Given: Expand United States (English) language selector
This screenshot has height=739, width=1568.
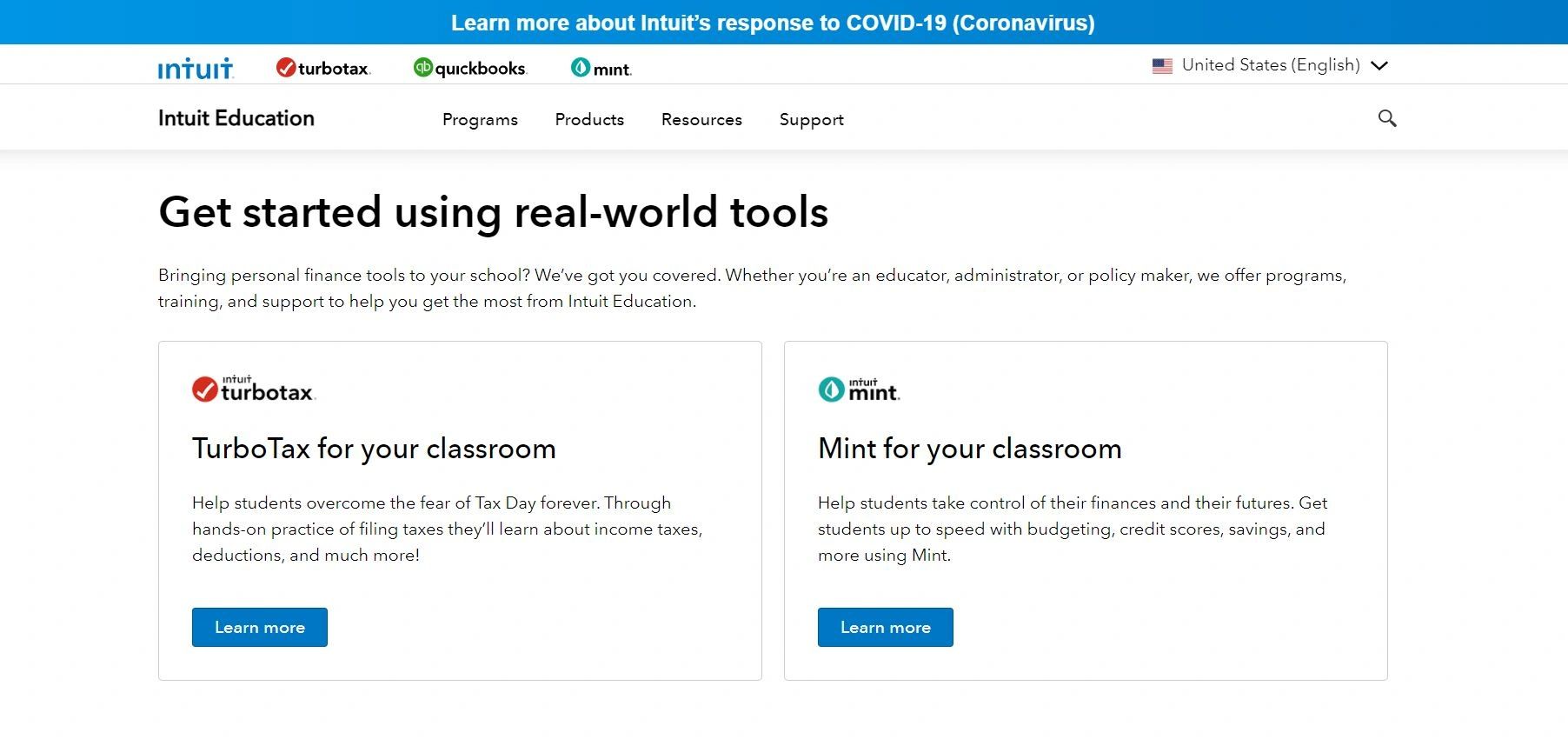Looking at the screenshot, I should coord(1271,65).
